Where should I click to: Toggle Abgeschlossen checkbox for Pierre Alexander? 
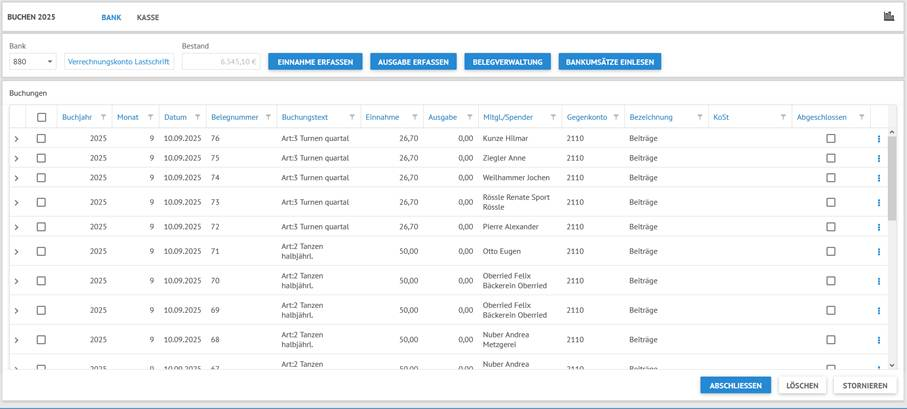[830, 227]
